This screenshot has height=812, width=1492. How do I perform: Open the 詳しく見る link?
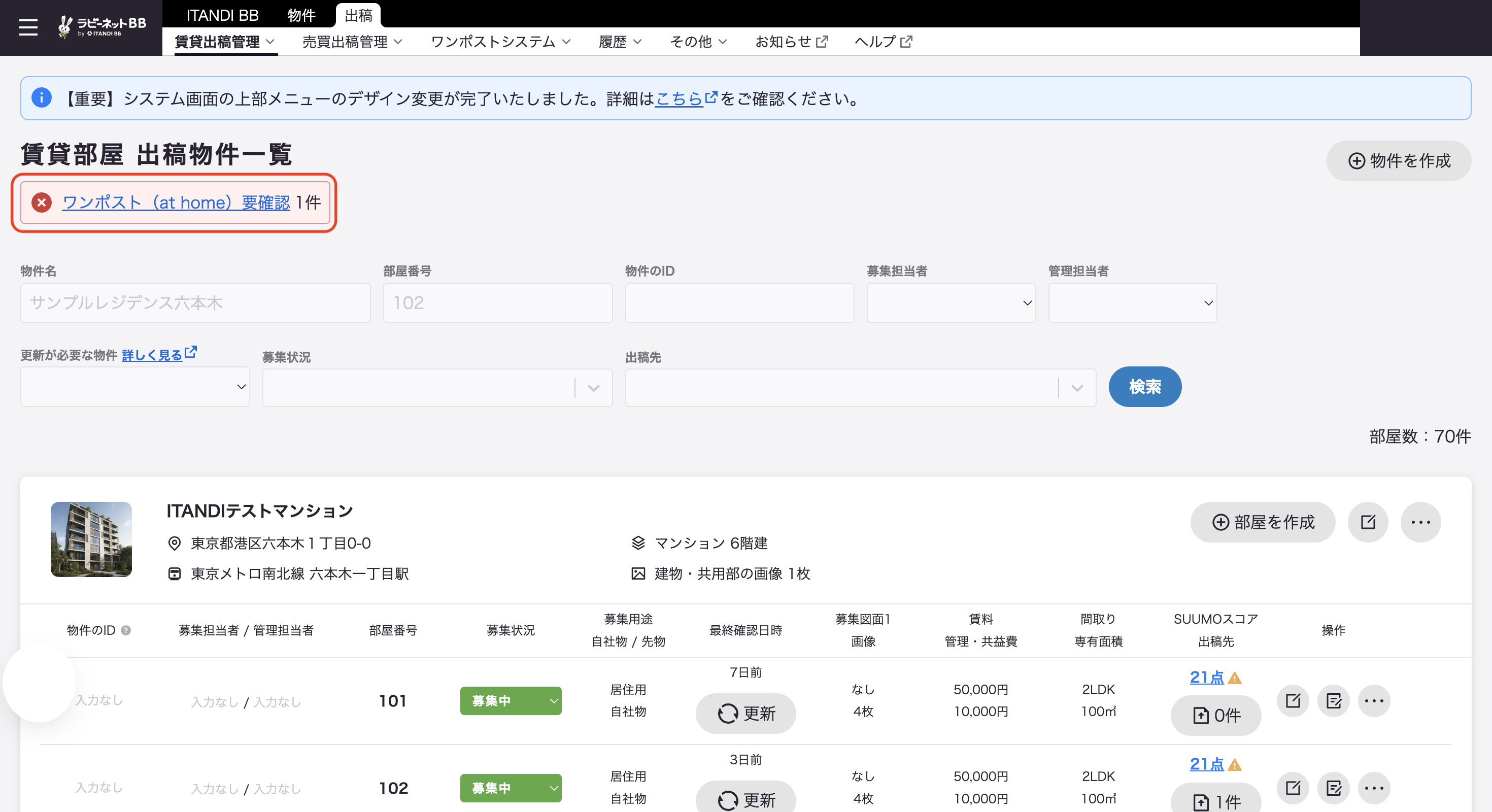[152, 355]
